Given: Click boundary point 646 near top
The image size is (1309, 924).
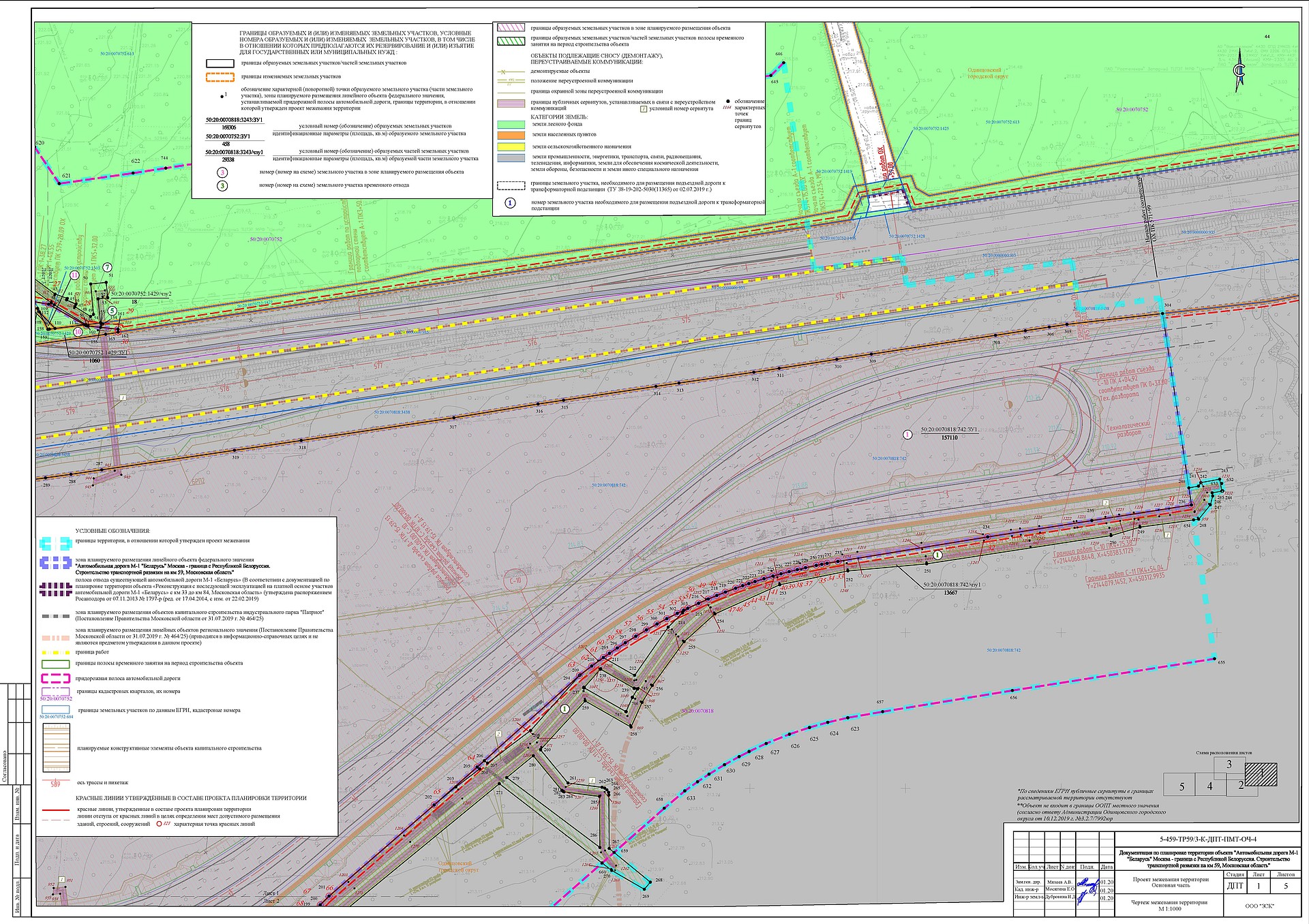Looking at the screenshot, I should (784, 63).
